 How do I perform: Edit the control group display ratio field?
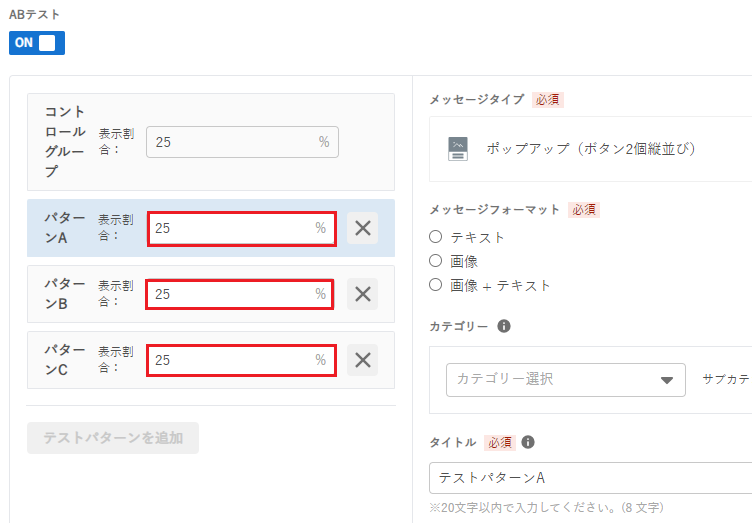pyautogui.click(x=242, y=142)
